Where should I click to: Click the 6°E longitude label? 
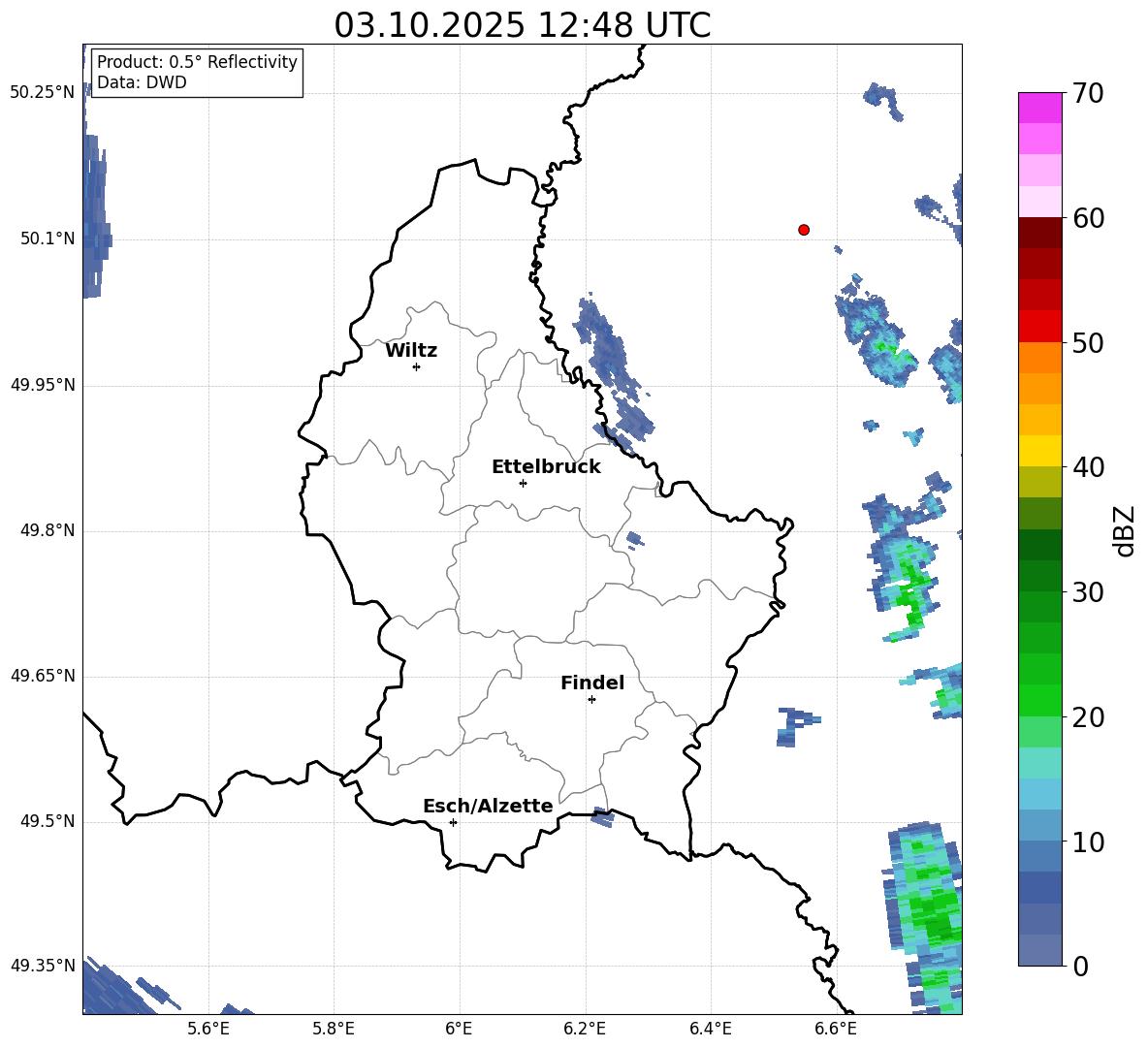(x=459, y=1029)
